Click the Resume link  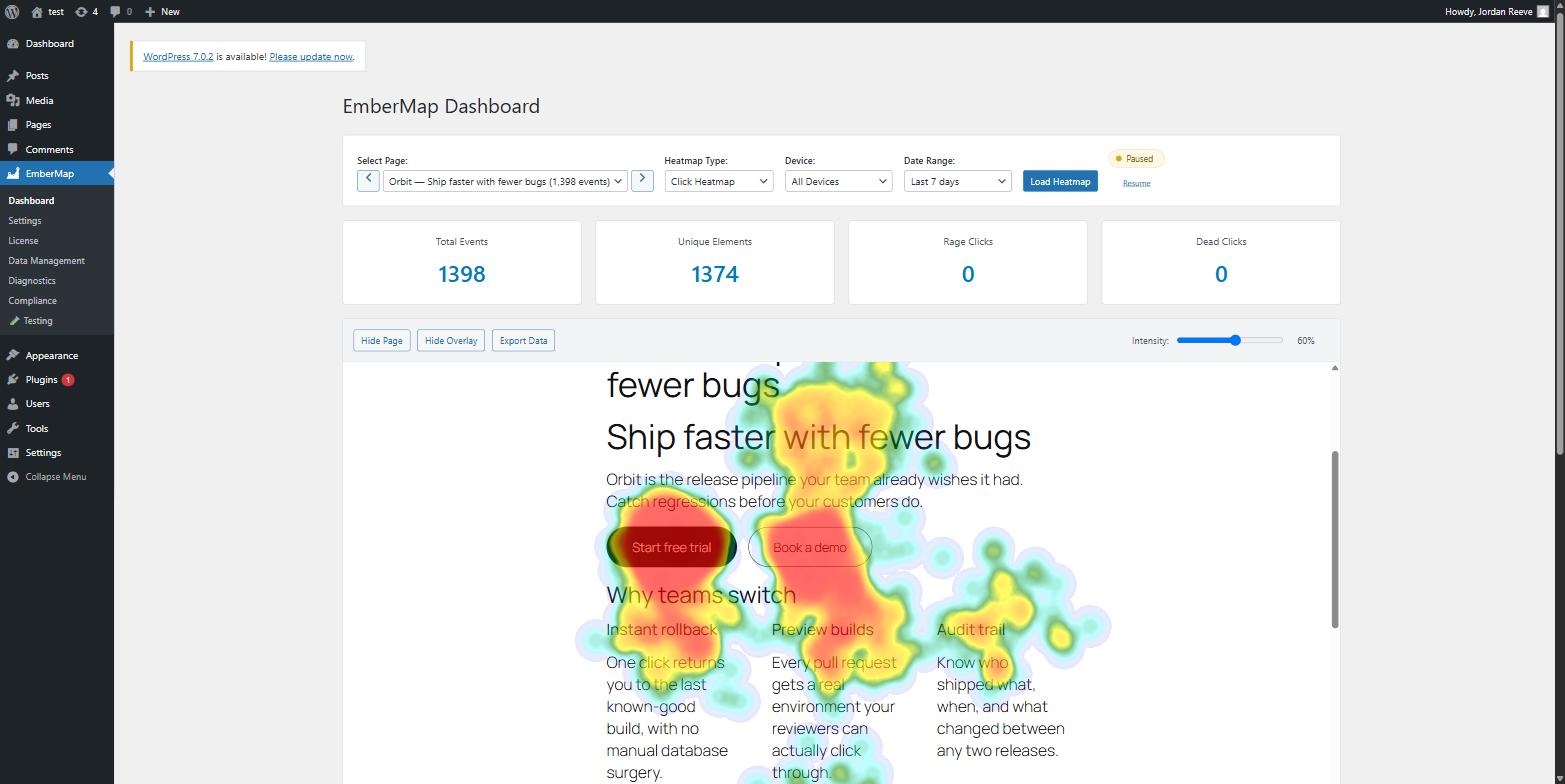tap(1136, 183)
